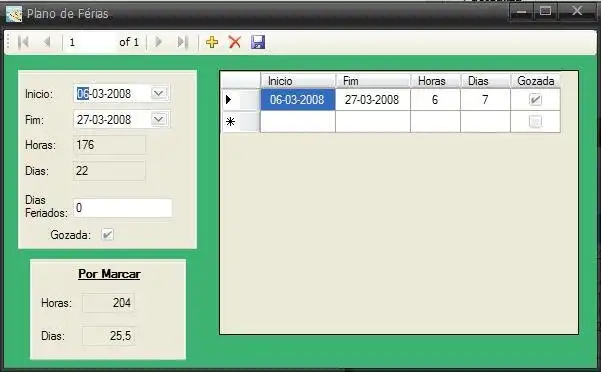Screen dimensions: 601x372
Task: Open the Fim date picker dropdown
Action: [x=159, y=120]
